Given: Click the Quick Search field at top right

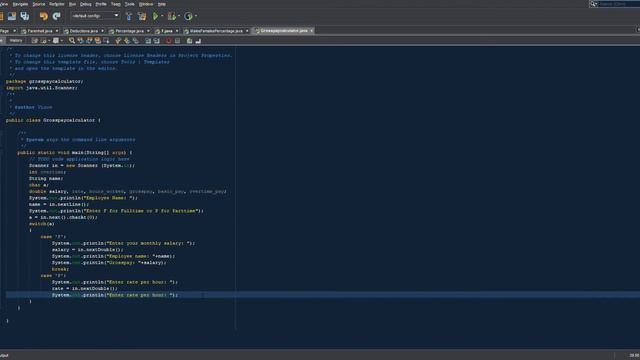Looking at the screenshot, I should coord(614,4).
